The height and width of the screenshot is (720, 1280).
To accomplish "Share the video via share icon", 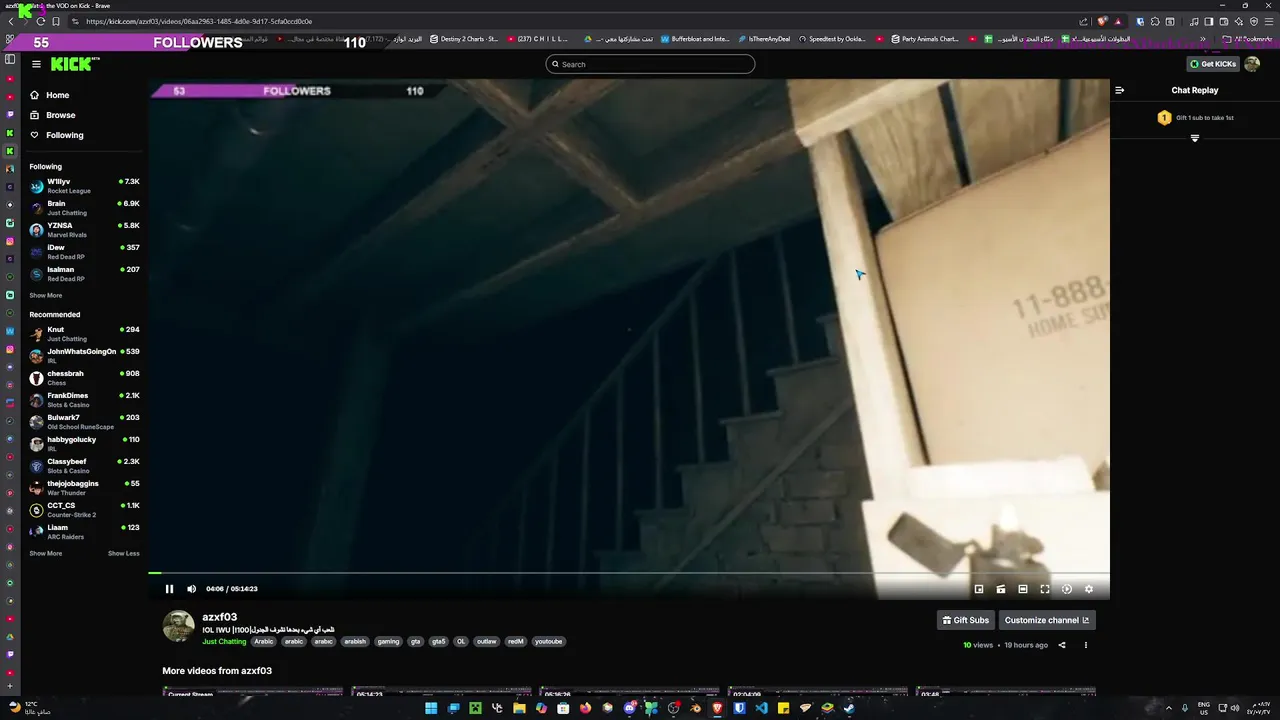I will point(1062,645).
